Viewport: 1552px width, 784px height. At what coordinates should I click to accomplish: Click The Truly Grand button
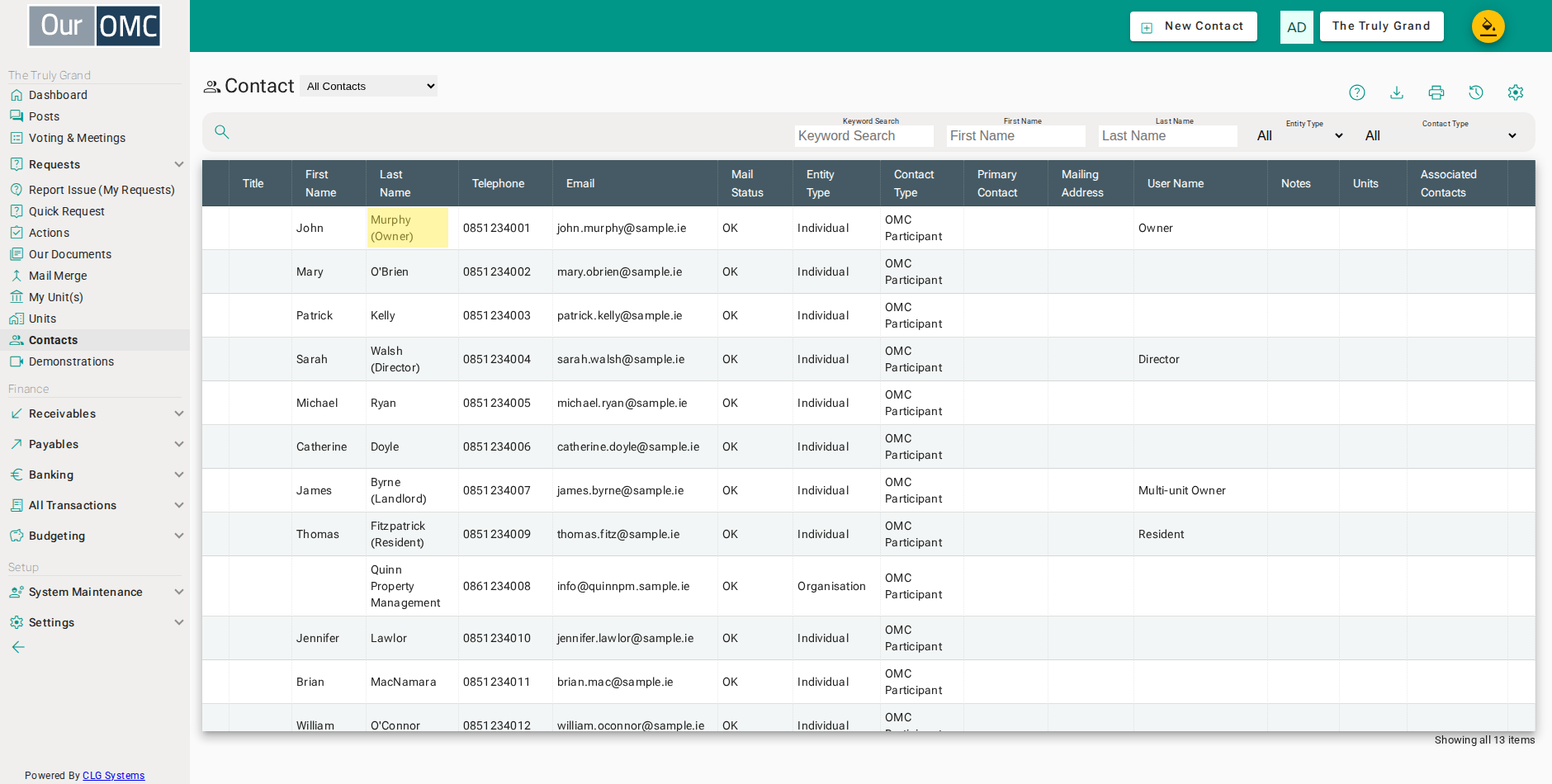coord(1382,26)
